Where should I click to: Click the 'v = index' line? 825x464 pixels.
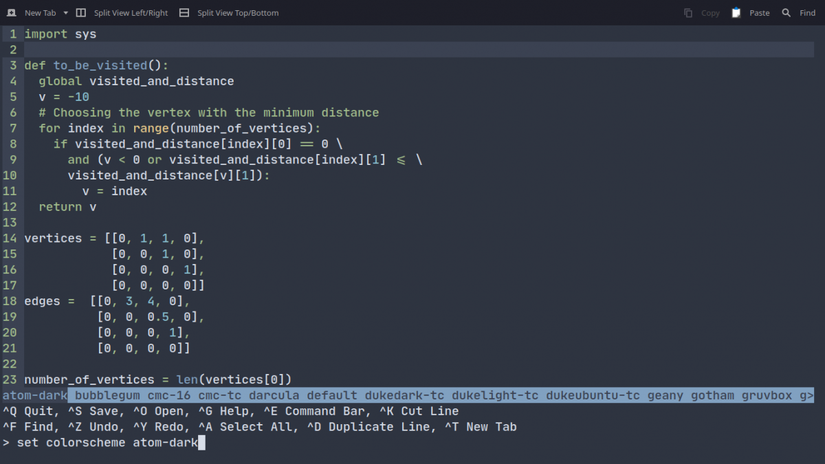(115, 191)
